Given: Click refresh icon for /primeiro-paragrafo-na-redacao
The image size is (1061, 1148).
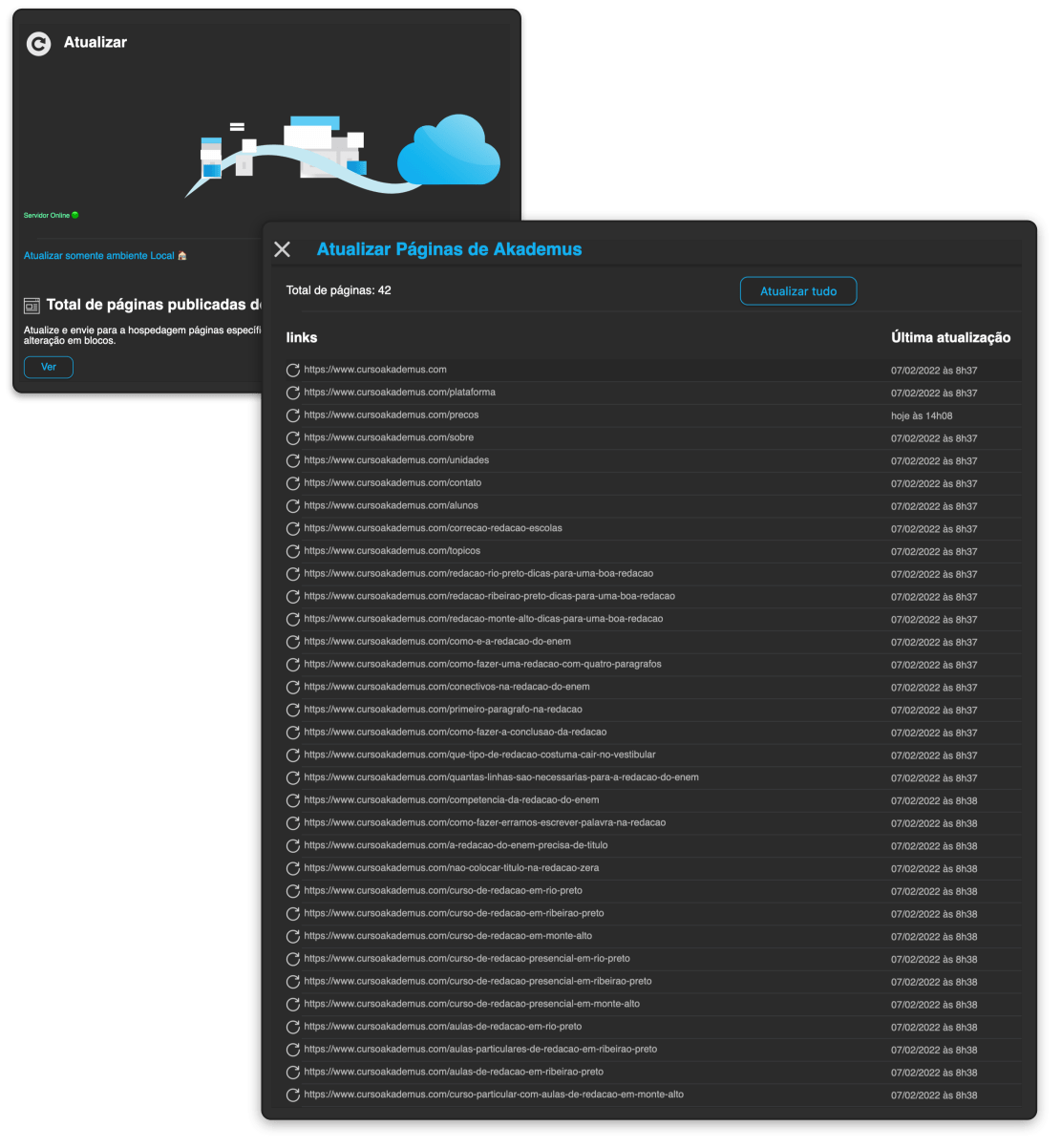Looking at the screenshot, I should [x=293, y=710].
